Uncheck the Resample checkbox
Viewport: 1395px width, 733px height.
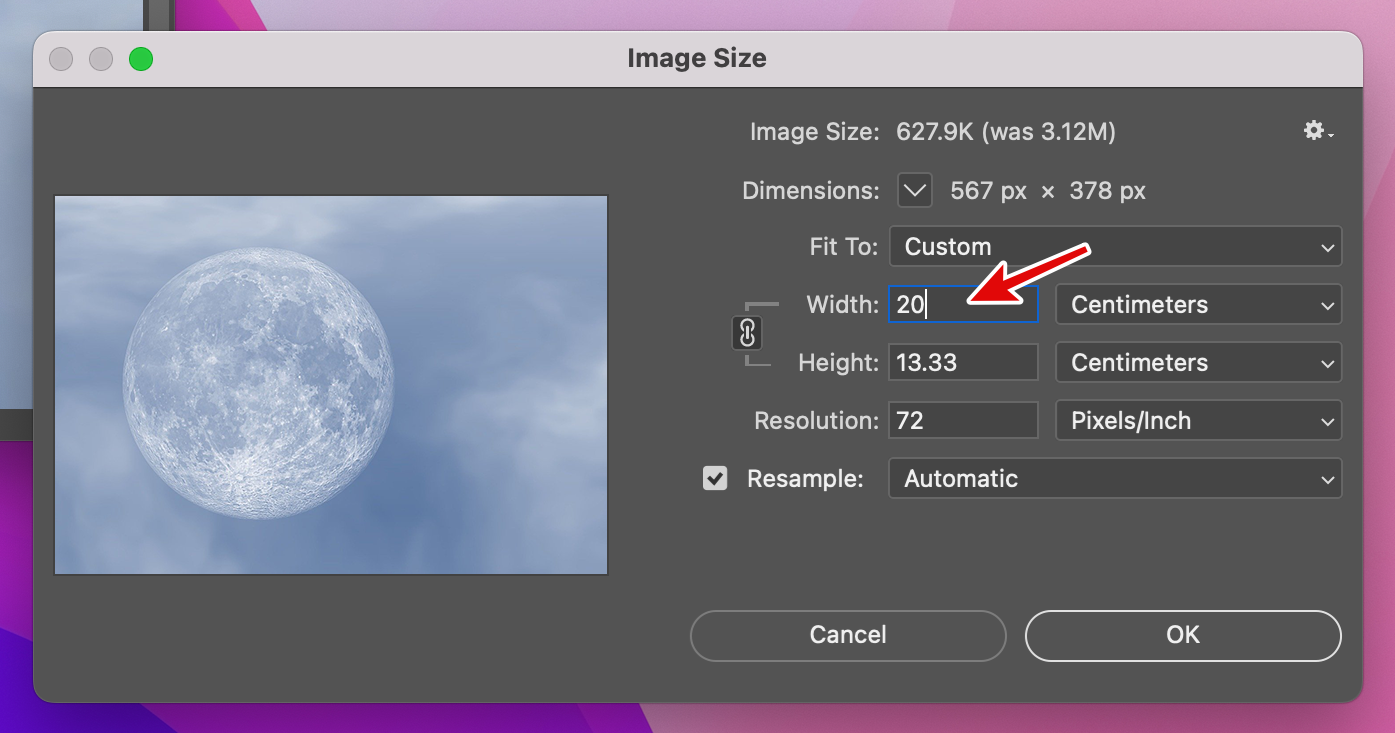pos(715,478)
